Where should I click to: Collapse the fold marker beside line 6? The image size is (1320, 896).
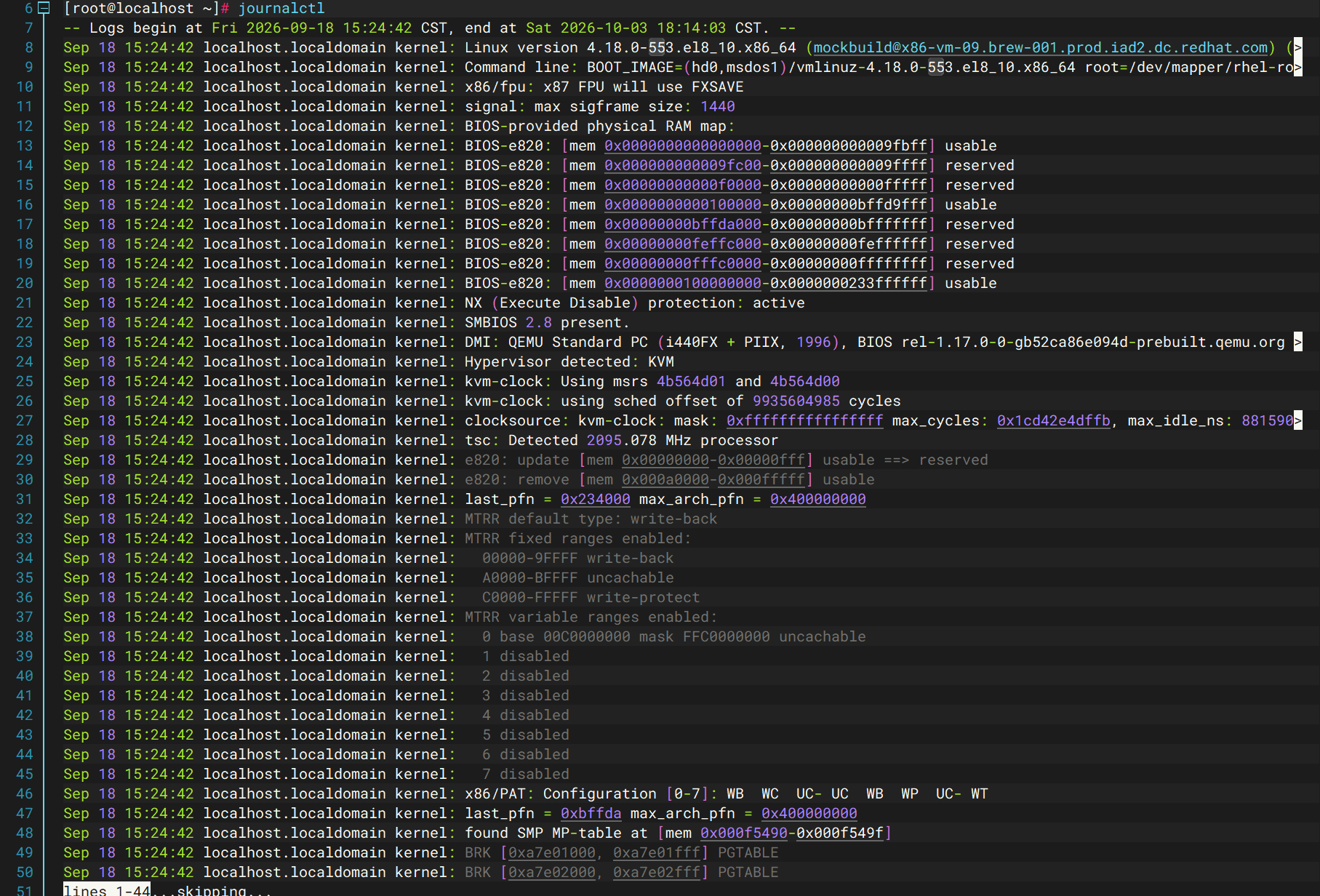coord(44,8)
